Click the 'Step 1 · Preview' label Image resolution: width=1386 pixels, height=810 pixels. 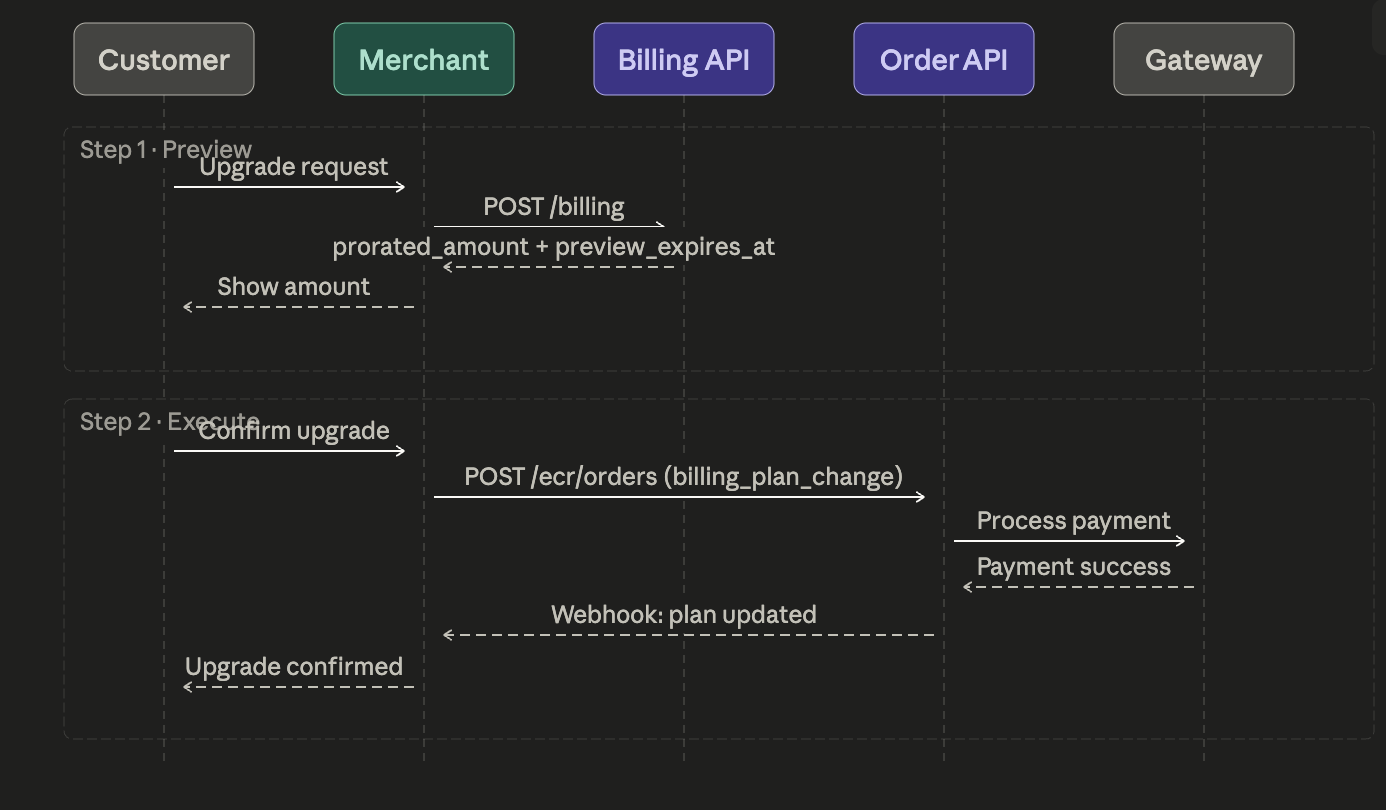click(x=166, y=149)
